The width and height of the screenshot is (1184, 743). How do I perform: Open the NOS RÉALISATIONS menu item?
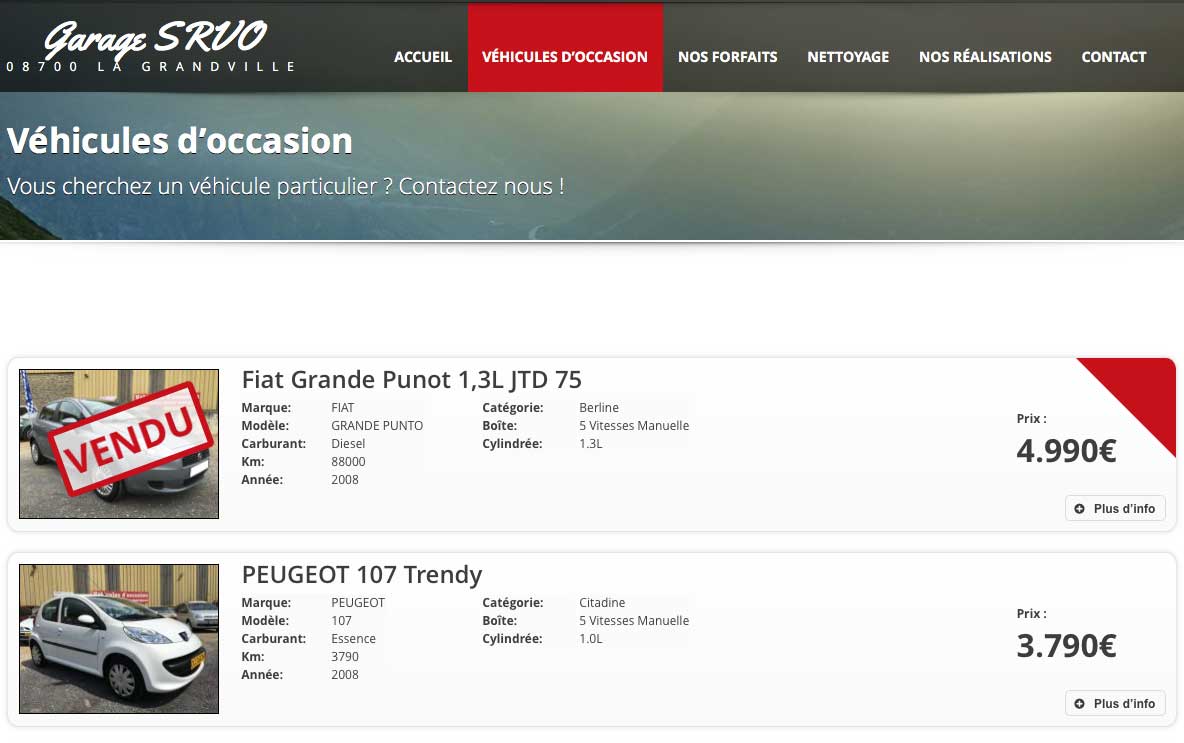click(985, 57)
